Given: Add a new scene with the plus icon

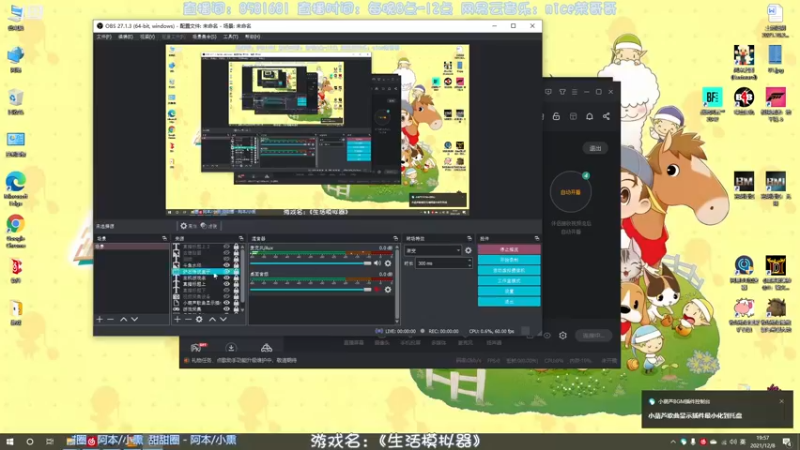Looking at the screenshot, I should [x=99, y=319].
